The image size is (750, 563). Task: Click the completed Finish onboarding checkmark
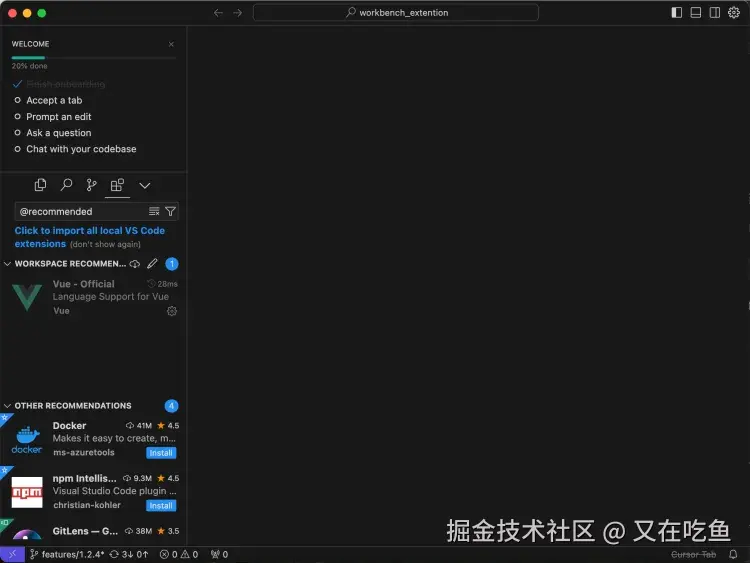point(17,84)
